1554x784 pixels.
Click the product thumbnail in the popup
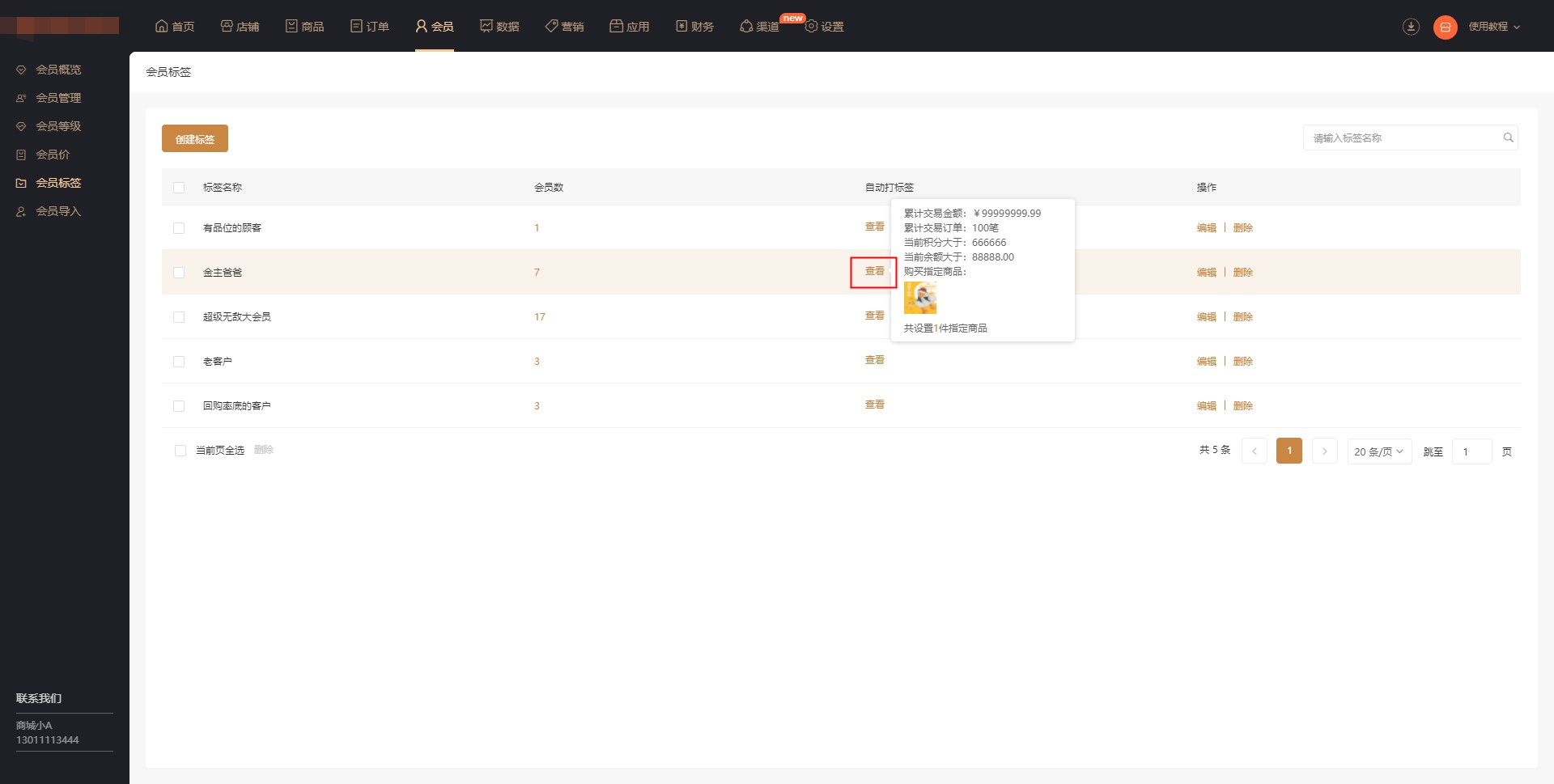(920, 299)
